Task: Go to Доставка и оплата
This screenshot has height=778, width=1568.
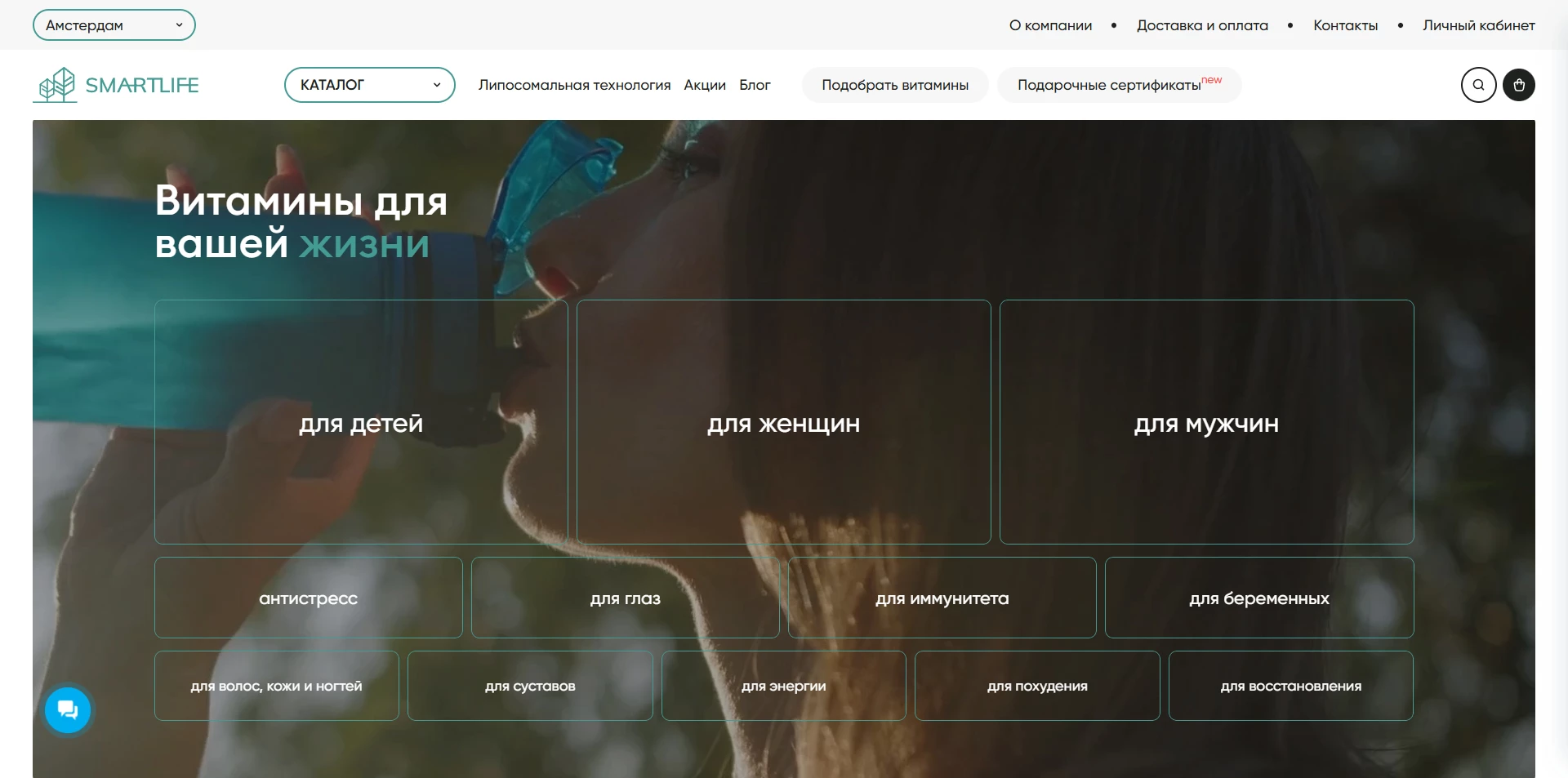Action: pyautogui.click(x=1202, y=25)
